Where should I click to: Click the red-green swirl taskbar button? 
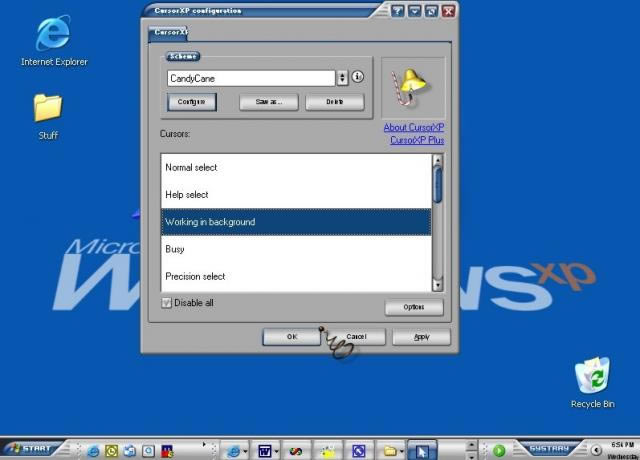point(296,451)
